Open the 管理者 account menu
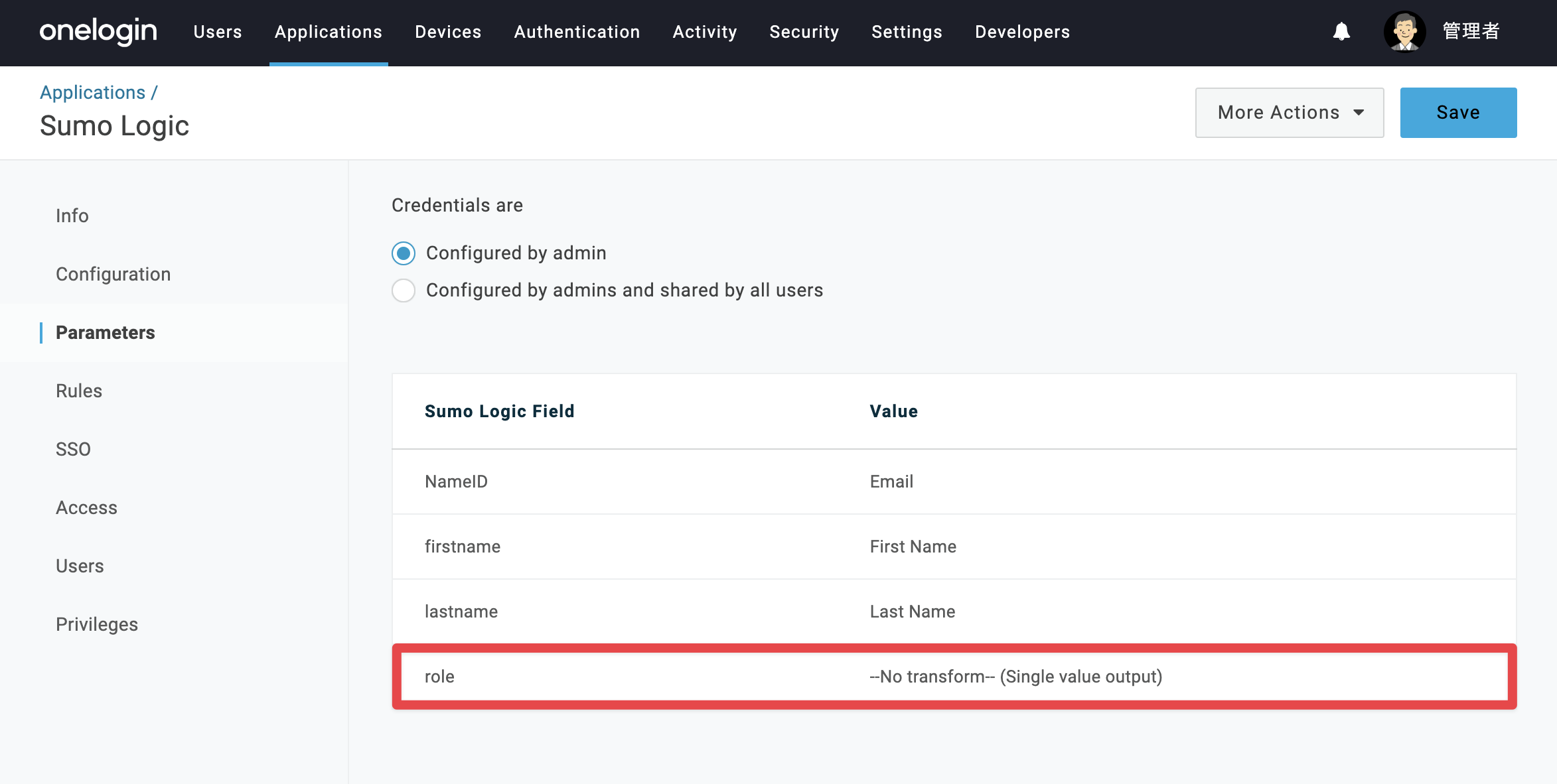 point(1471,31)
